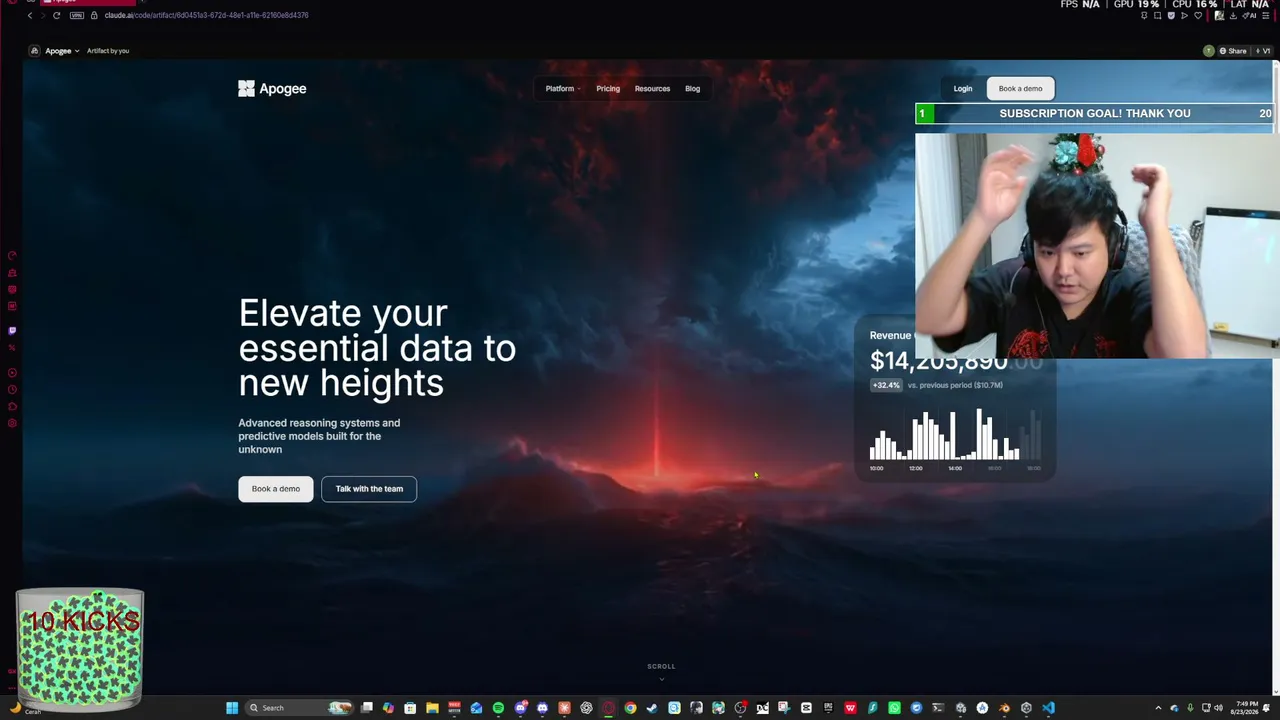Click the Scroll indicator at page bottom

(x=661, y=671)
